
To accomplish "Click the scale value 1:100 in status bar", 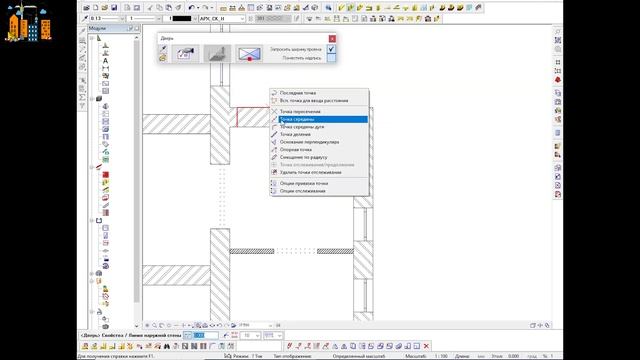I will click(x=441, y=356).
